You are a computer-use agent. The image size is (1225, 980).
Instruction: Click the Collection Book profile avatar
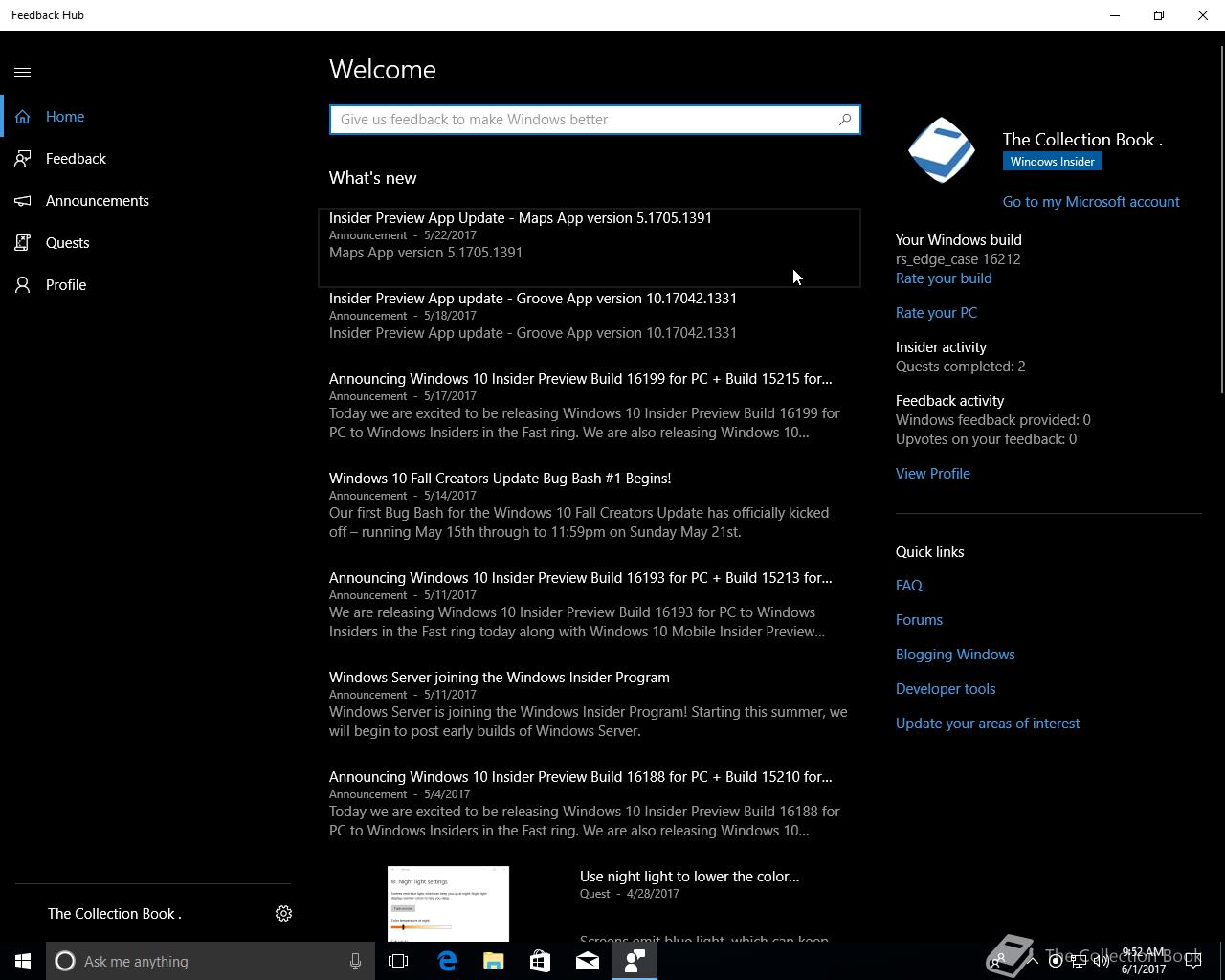pos(942,150)
